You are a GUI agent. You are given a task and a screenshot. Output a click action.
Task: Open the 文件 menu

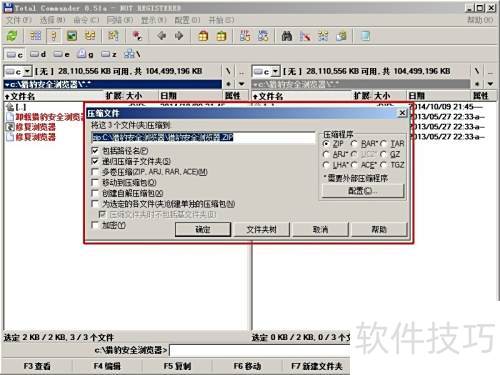[x=19, y=20]
